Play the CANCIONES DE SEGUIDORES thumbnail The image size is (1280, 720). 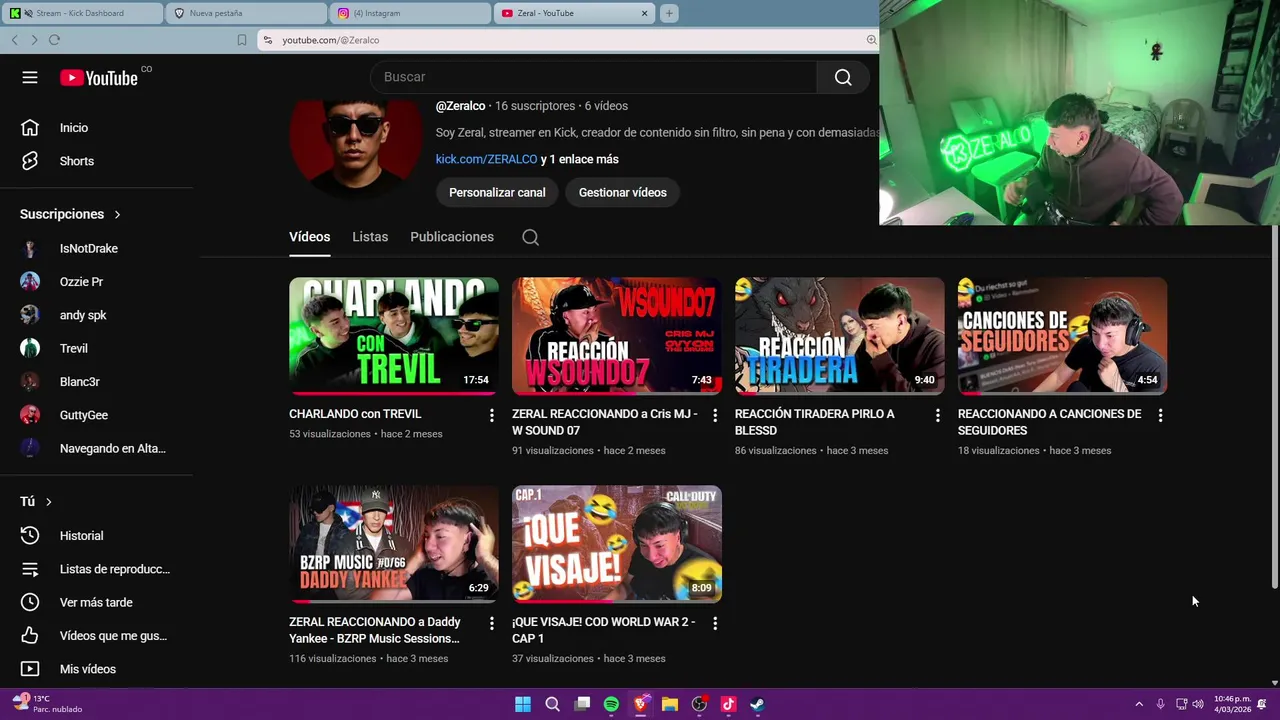pos(1063,336)
